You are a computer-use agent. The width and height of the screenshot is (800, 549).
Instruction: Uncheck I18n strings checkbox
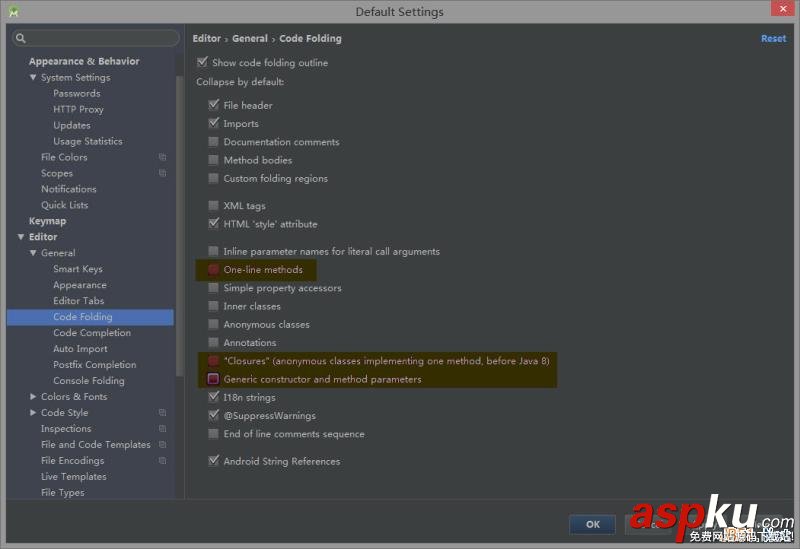point(213,397)
